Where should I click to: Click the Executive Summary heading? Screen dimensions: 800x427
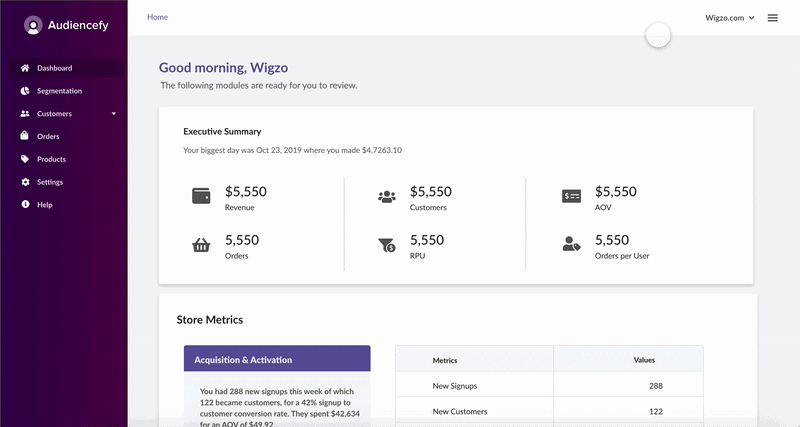pos(222,131)
